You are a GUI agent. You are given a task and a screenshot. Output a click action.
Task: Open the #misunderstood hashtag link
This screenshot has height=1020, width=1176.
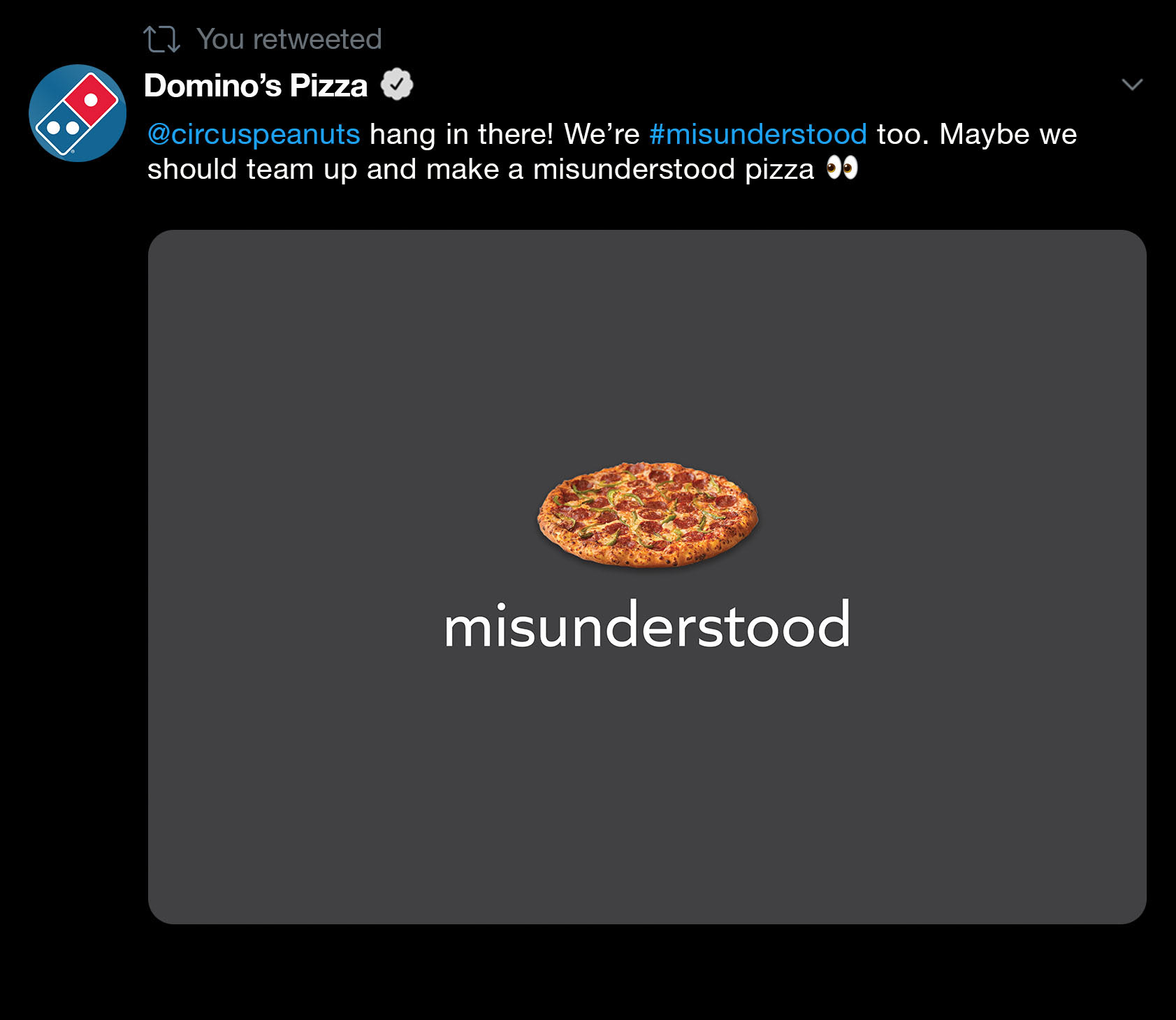click(x=758, y=134)
